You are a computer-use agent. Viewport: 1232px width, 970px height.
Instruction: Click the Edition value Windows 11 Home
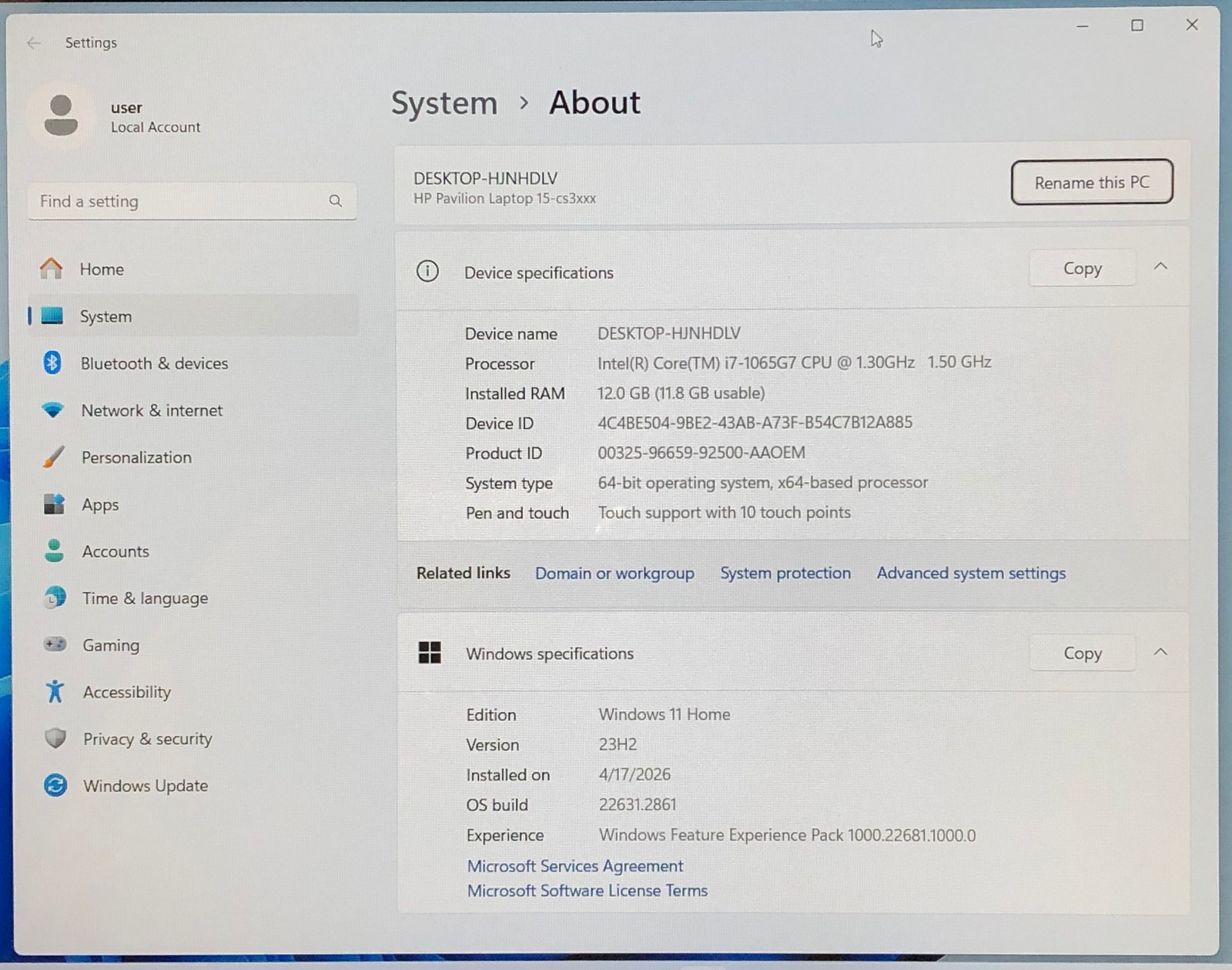665,714
